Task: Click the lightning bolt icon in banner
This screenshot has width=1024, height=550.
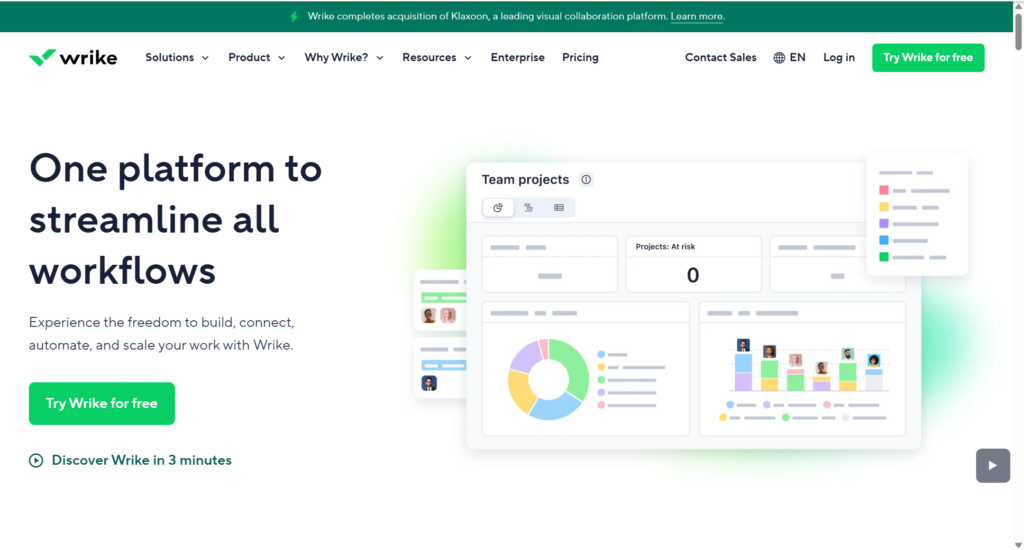Action: click(x=293, y=17)
